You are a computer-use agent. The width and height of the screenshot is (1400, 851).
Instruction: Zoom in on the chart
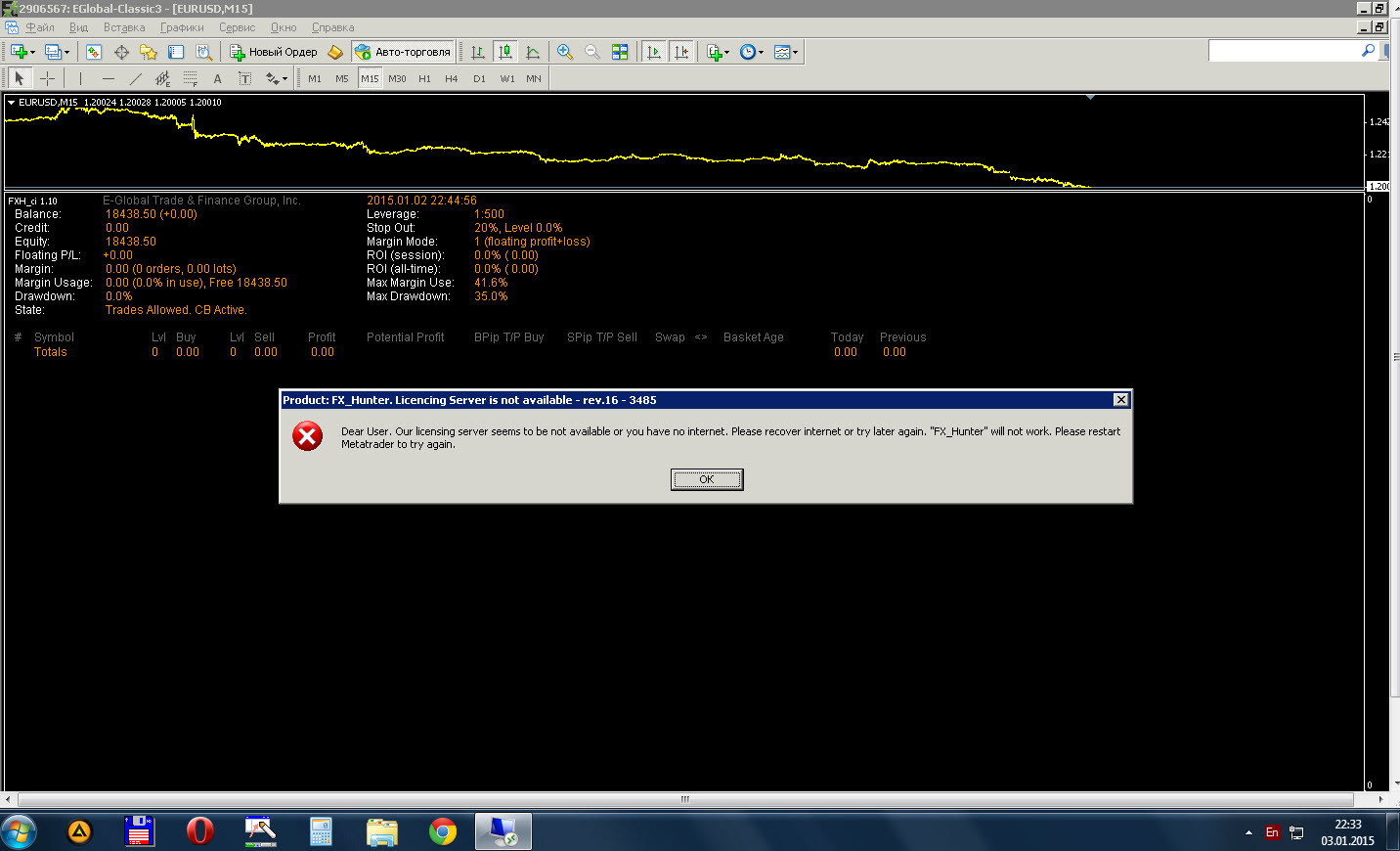pyautogui.click(x=565, y=52)
